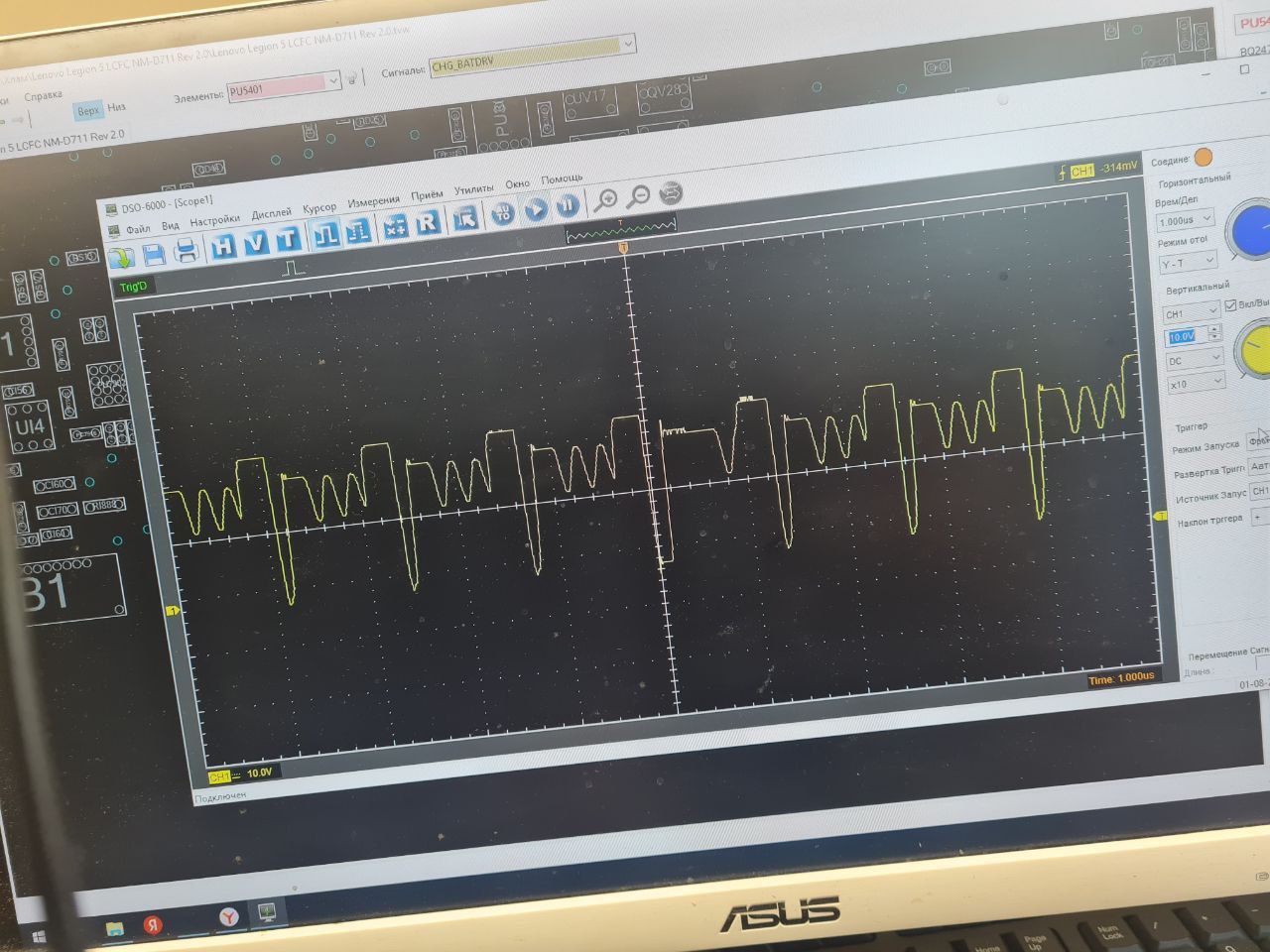Viewport: 1270px width, 952px height.
Task: Click the grey round reset zoom icon
Action: 671,193
